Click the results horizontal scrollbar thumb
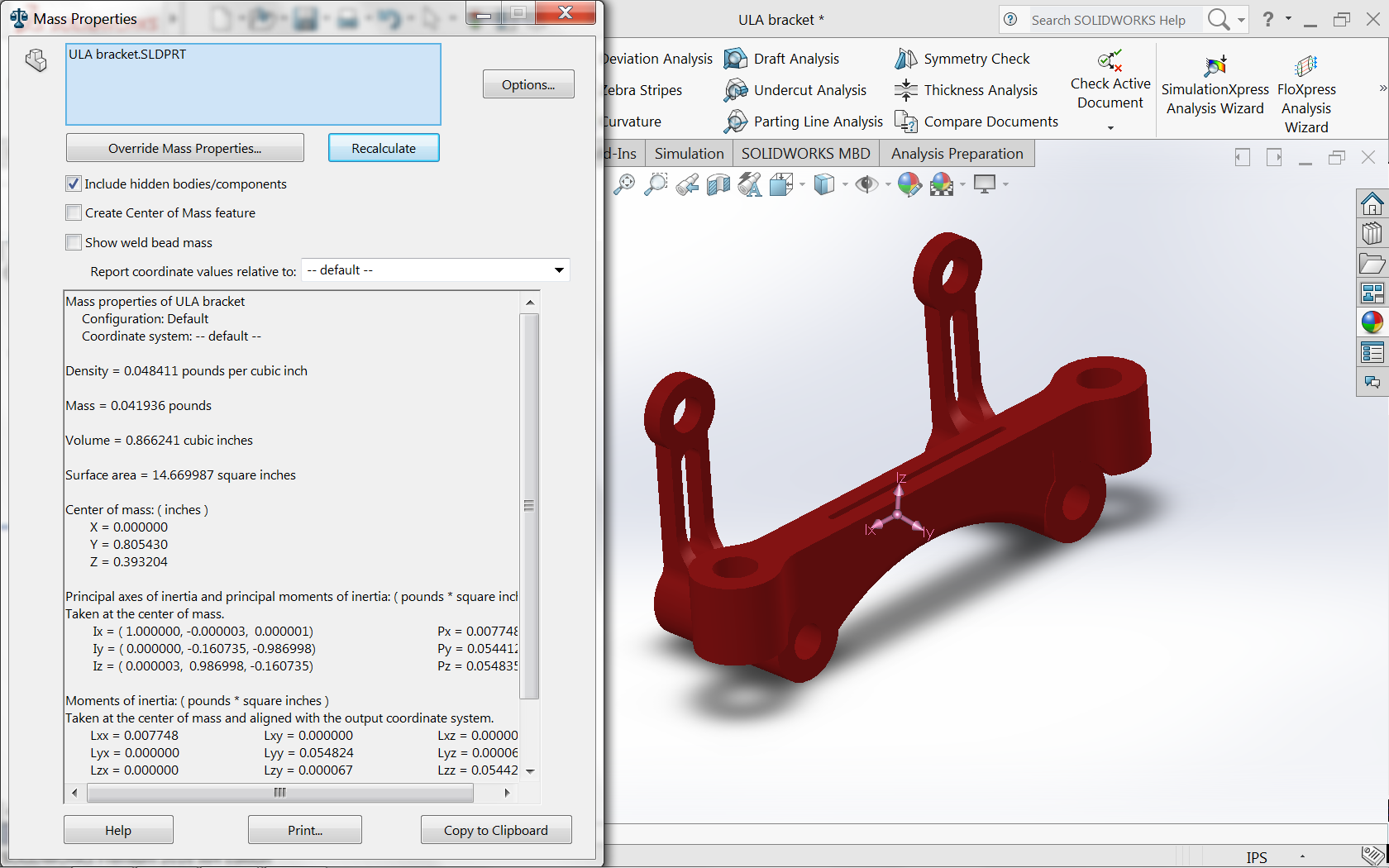The image size is (1389, 868). click(x=280, y=793)
